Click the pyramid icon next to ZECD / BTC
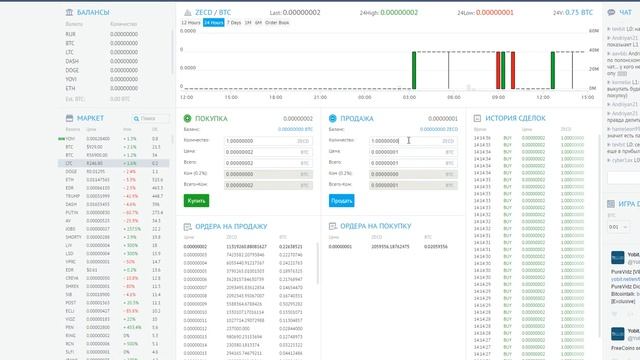This screenshot has height=360, width=640. (187, 13)
